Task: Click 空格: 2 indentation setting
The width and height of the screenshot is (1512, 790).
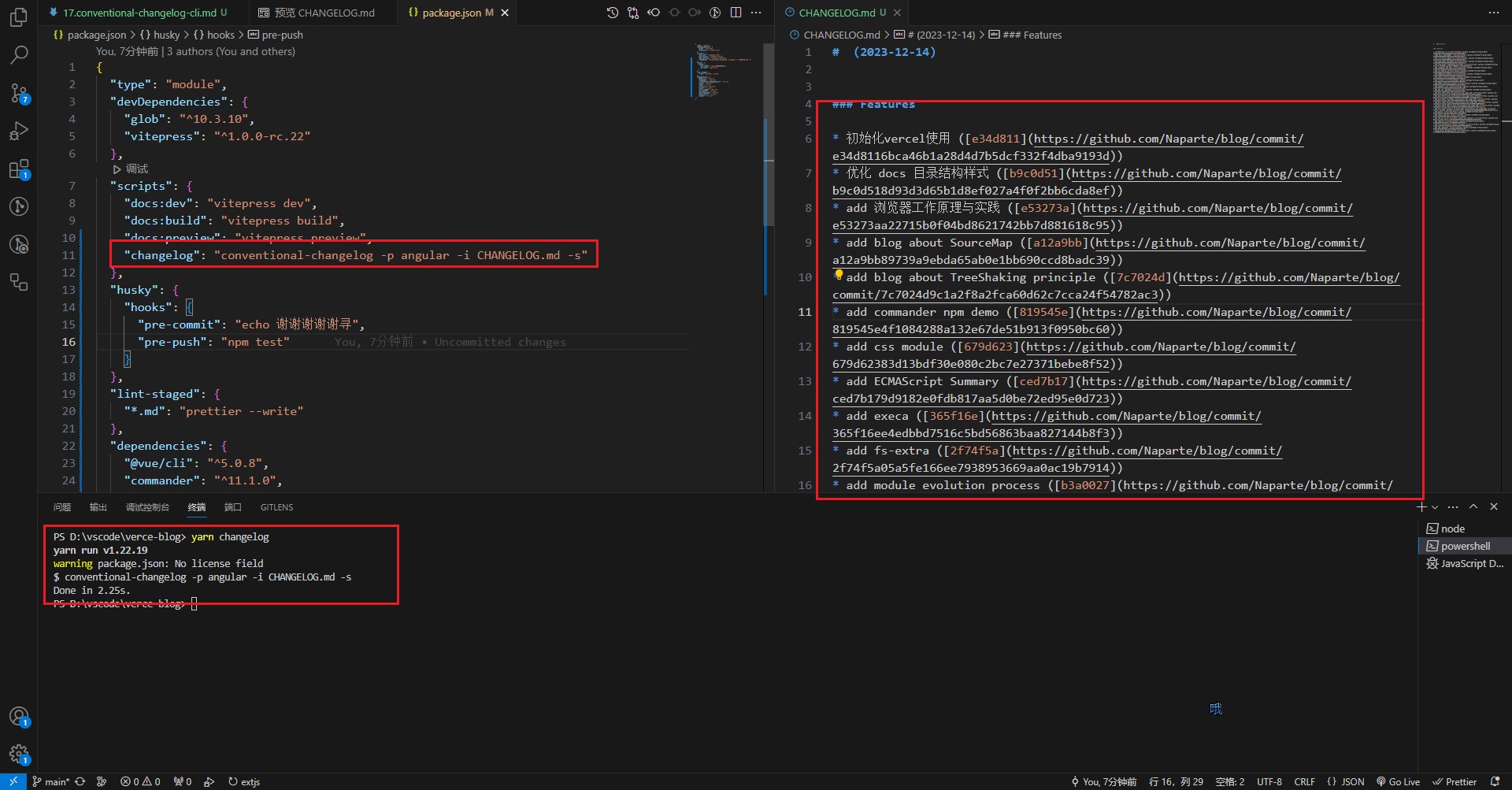Action: coord(1230,781)
